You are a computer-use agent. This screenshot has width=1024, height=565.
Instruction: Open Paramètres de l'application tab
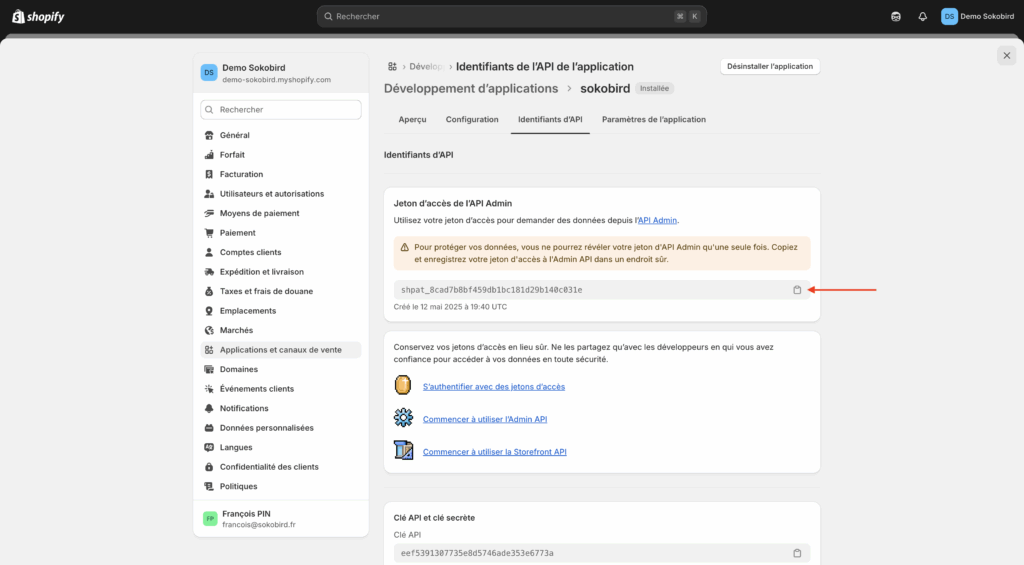click(653, 119)
